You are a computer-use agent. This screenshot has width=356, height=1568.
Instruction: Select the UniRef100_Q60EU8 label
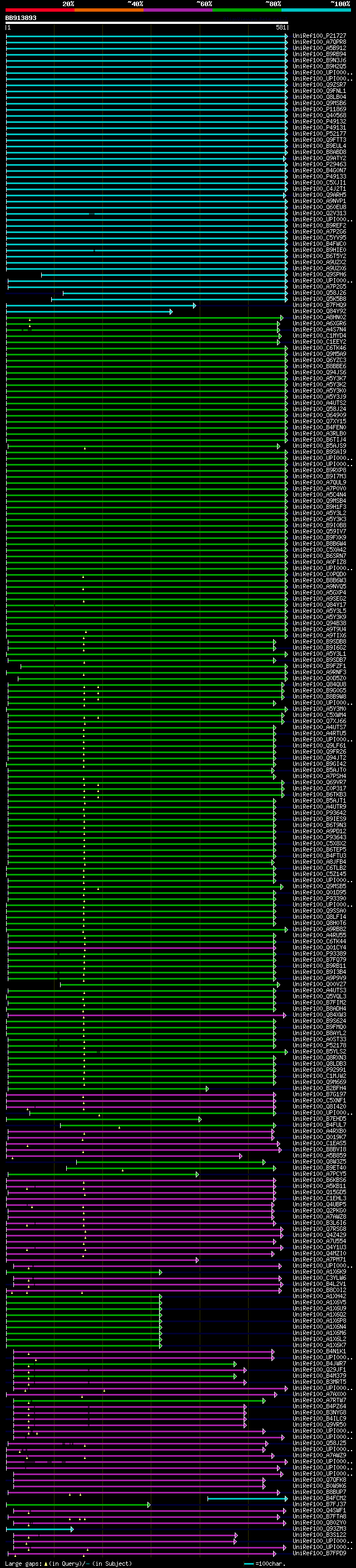coord(319,207)
